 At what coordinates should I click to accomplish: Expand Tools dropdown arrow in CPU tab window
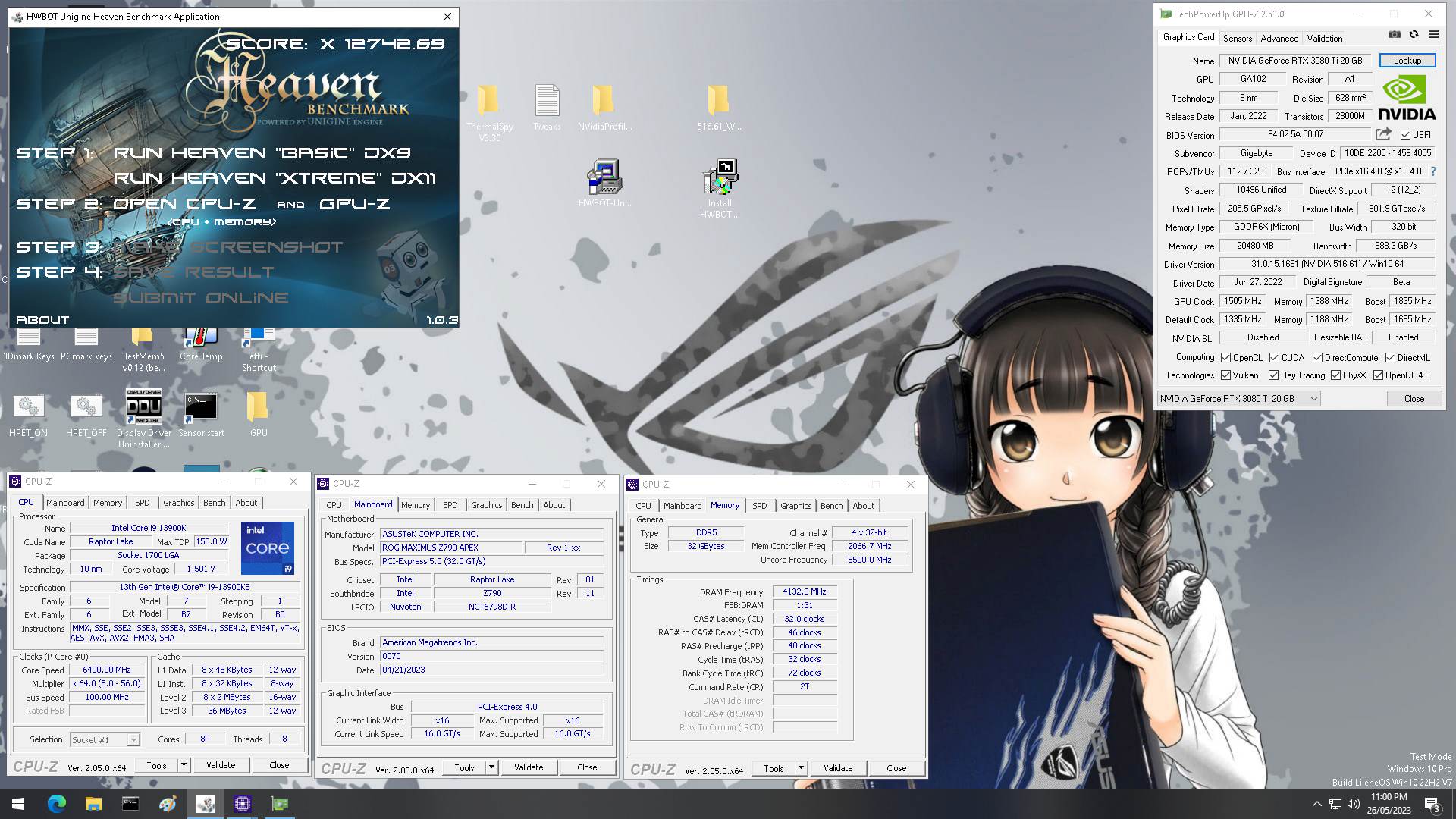184,765
